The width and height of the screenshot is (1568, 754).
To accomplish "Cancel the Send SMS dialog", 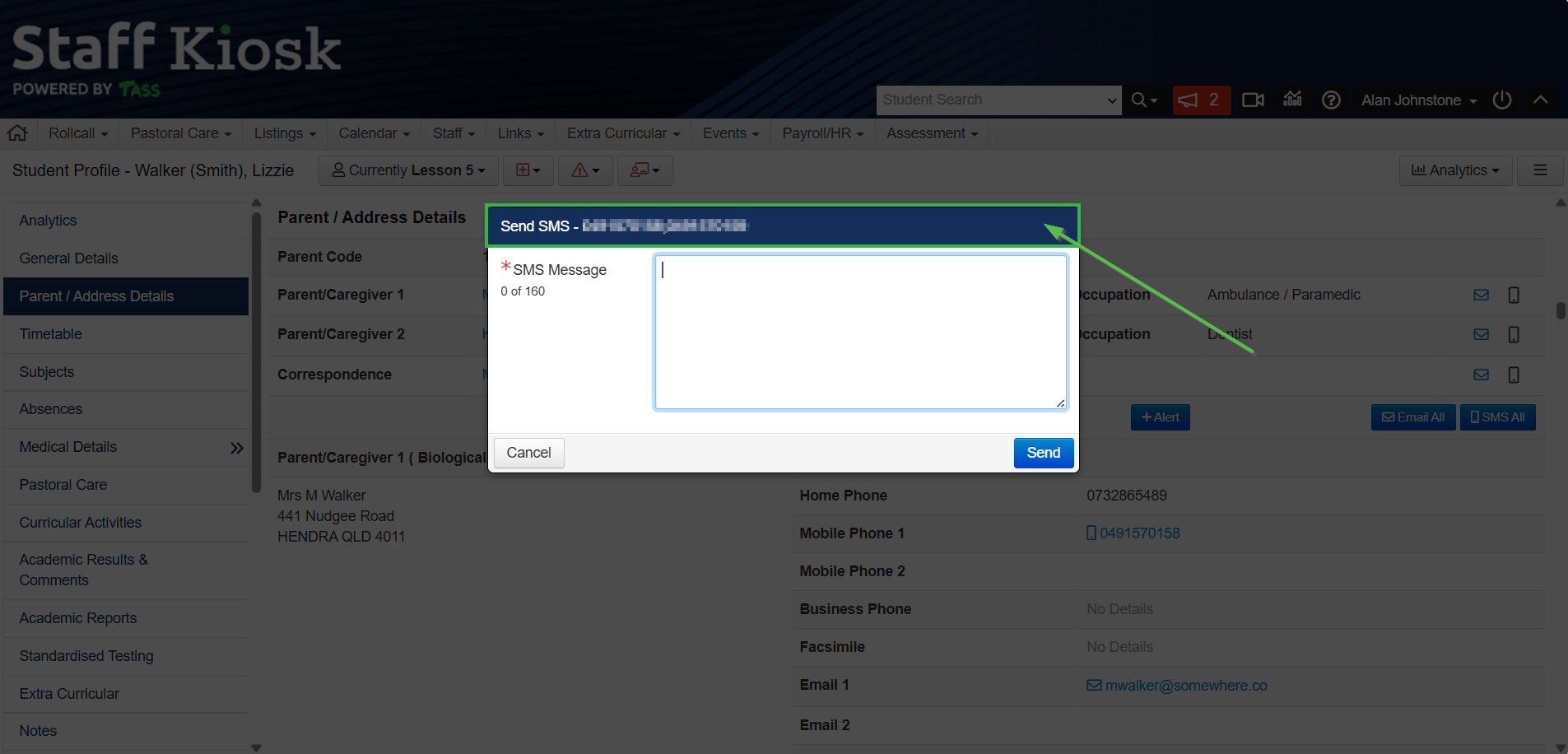I will click(x=528, y=453).
